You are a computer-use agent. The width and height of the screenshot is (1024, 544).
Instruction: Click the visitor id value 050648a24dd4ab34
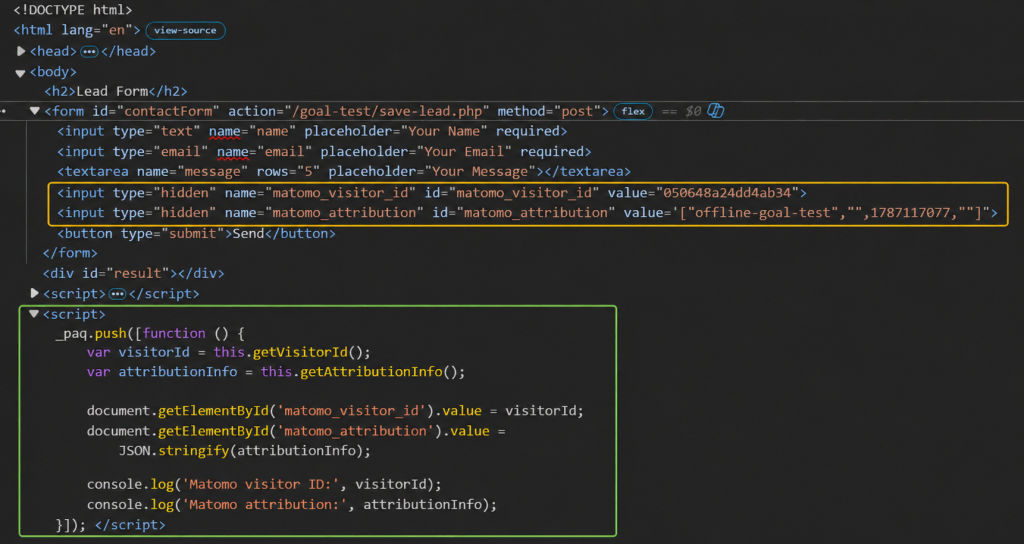(x=728, y=193)
